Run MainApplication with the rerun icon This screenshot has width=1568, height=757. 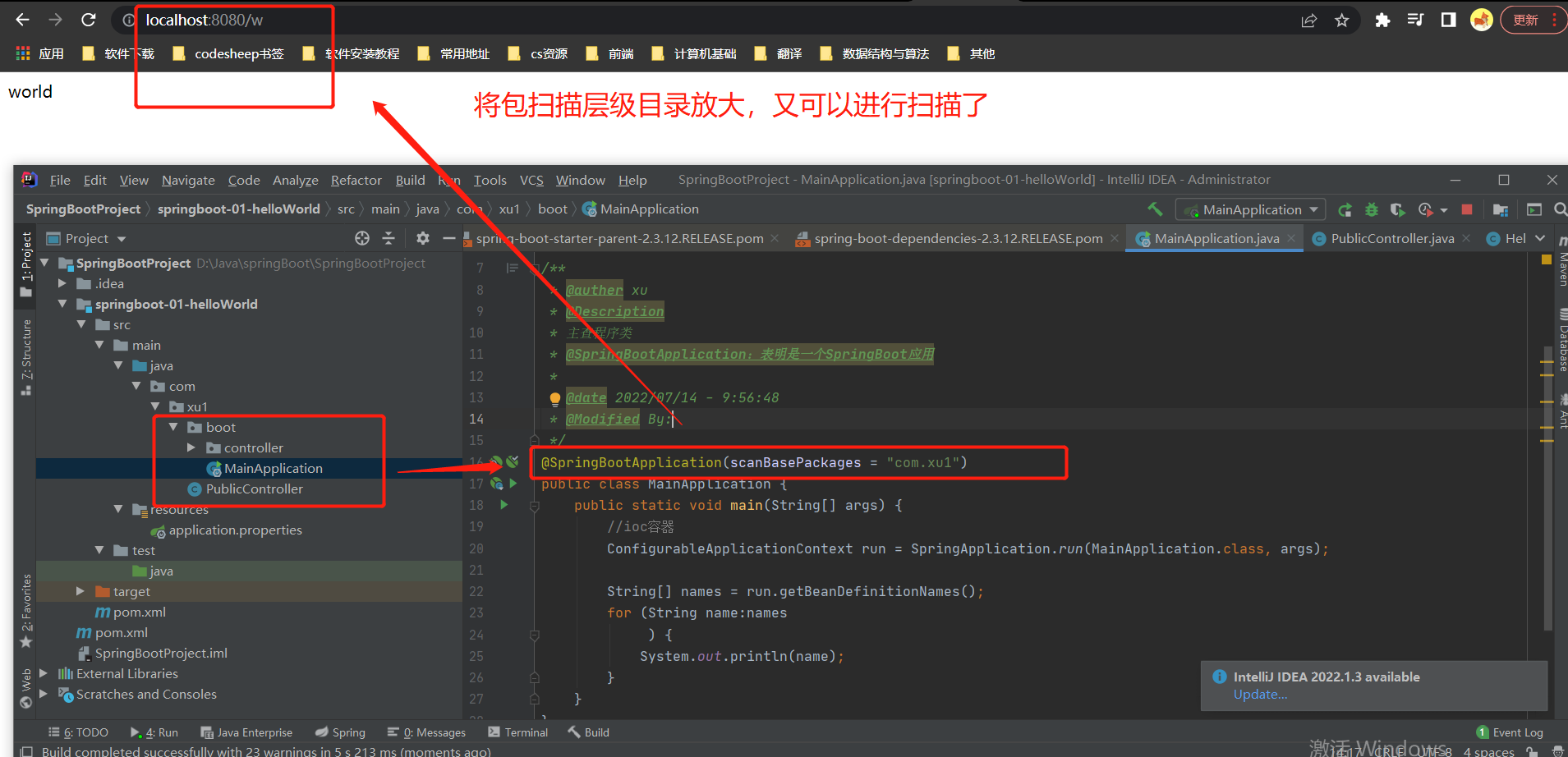[1345, 210]
